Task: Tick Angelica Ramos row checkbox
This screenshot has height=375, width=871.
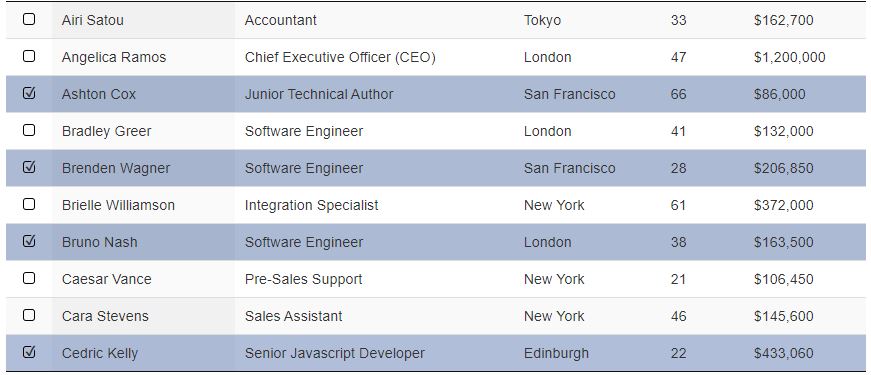Action: 29,56
